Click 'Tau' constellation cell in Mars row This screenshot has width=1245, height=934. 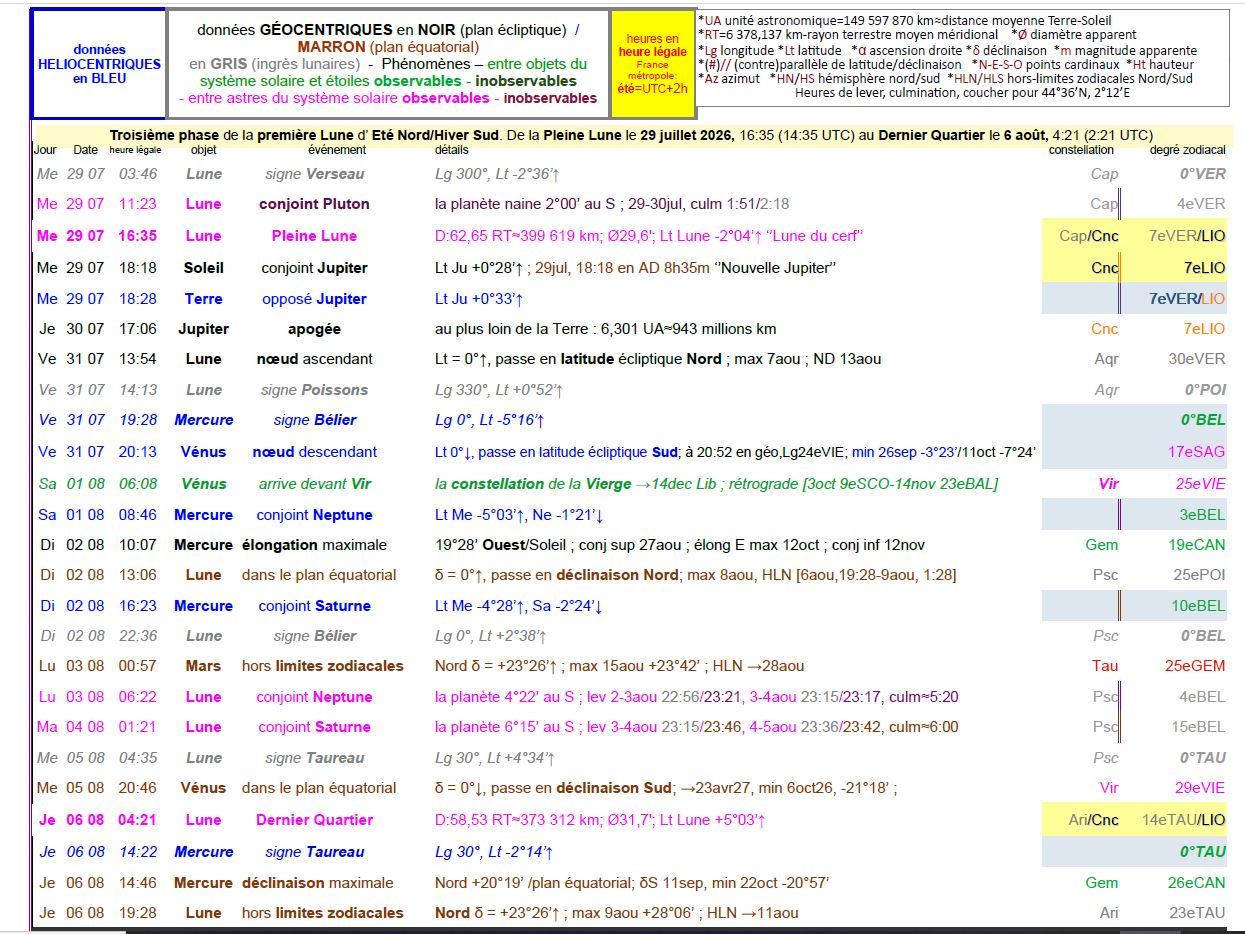click(x=1105, y=666)
